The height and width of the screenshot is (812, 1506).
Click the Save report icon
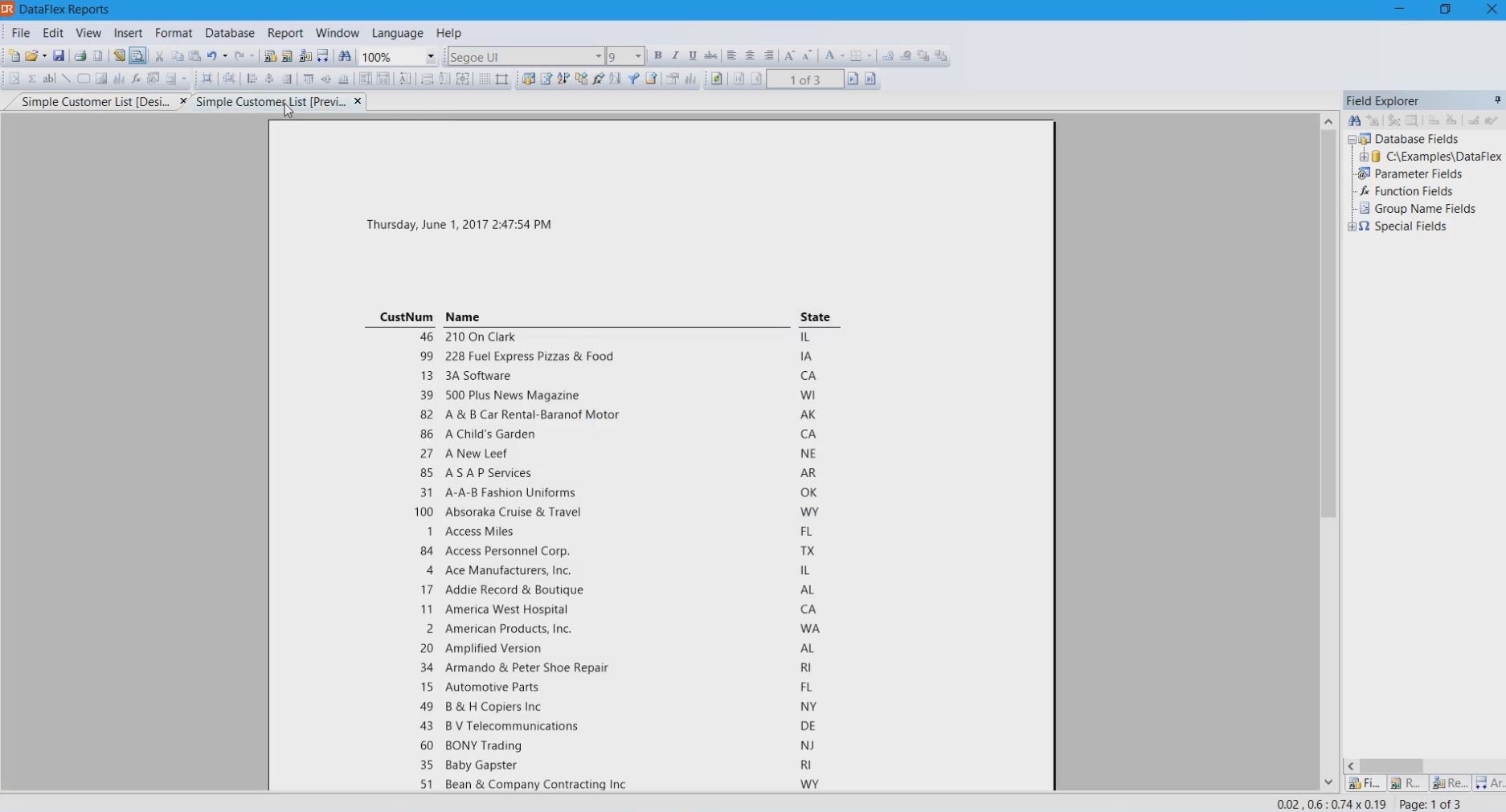pos(59,56)
